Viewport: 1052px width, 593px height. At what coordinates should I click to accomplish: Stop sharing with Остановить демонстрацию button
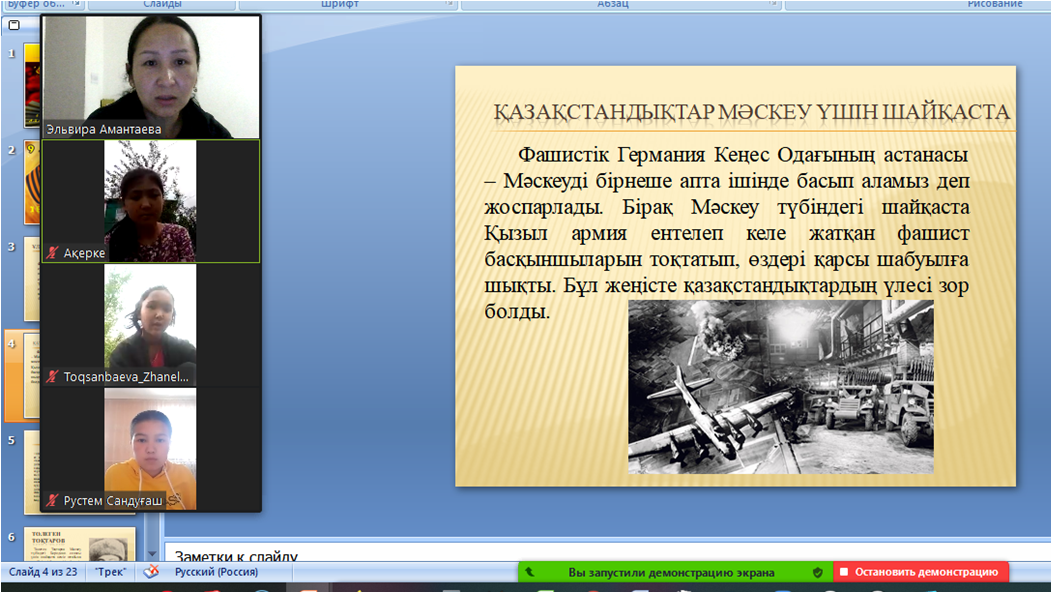(x=920, y=572)
